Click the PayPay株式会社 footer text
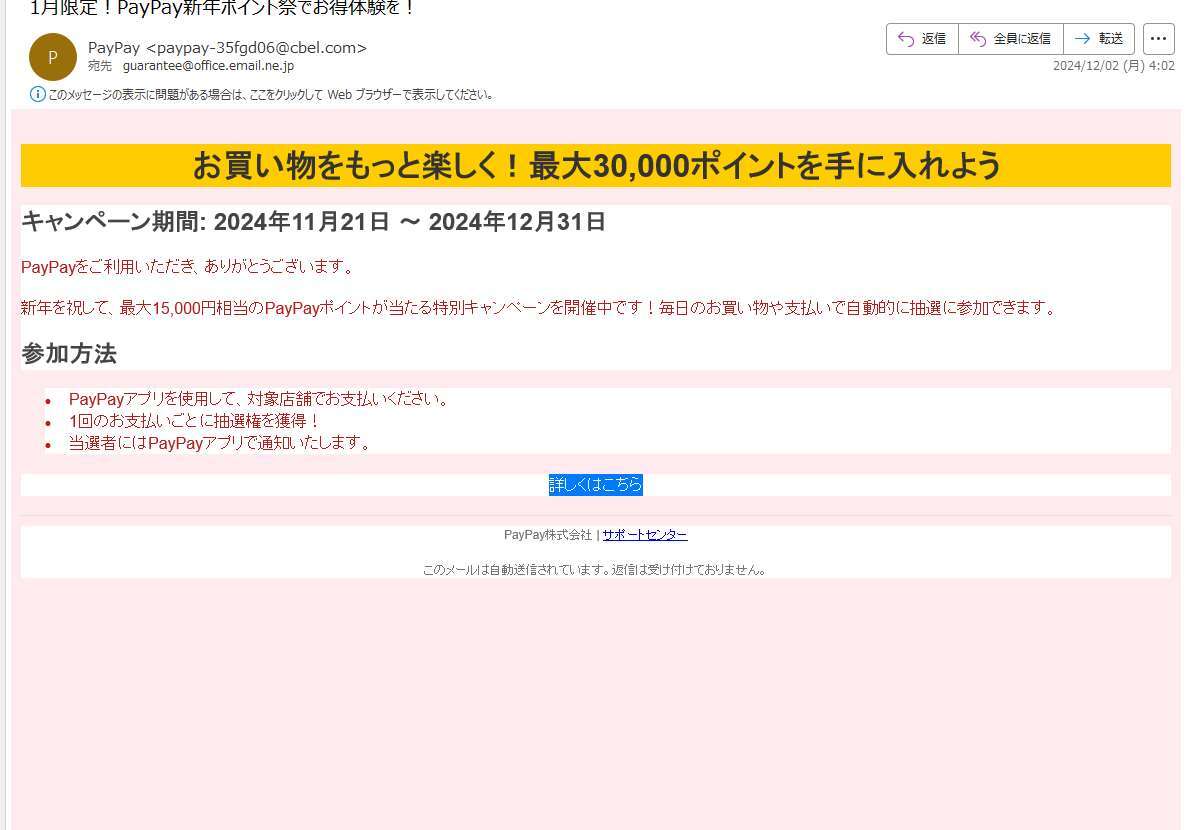This screenshot has width=1186, height=830. point(548,535)
